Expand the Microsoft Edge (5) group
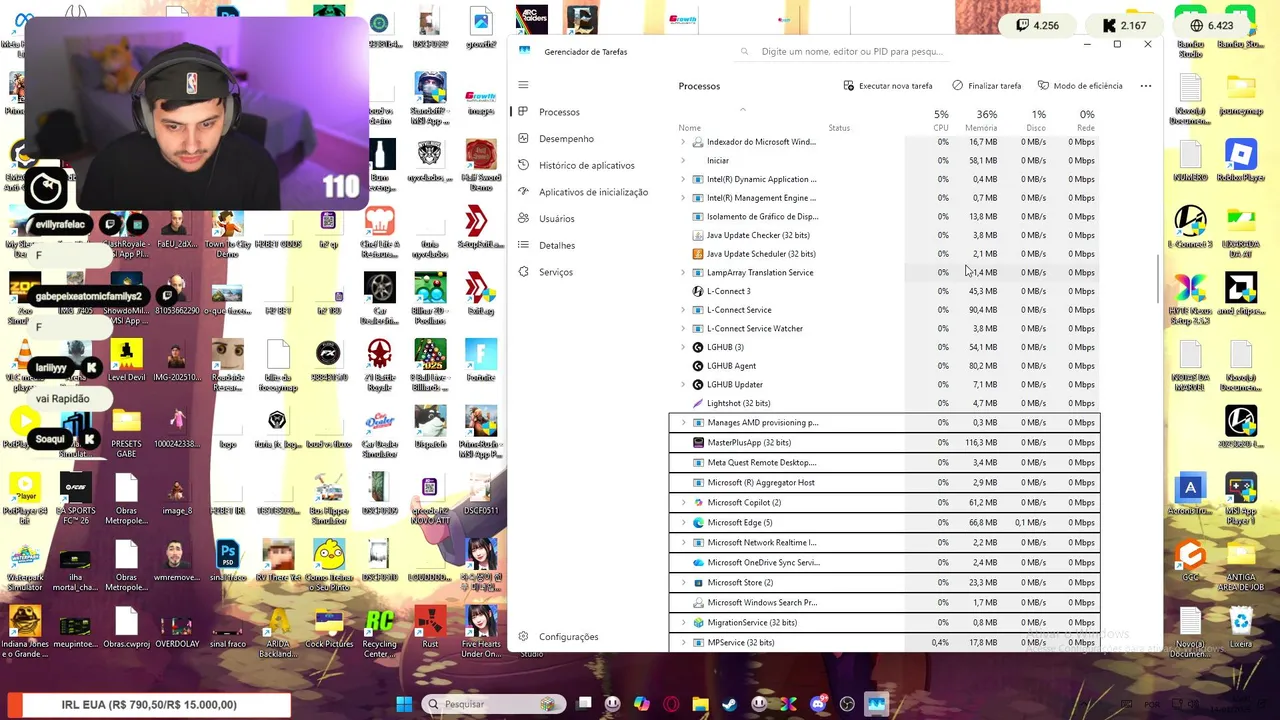The width and height of the screenshot is (1280, 720). (x=684, y=522)
